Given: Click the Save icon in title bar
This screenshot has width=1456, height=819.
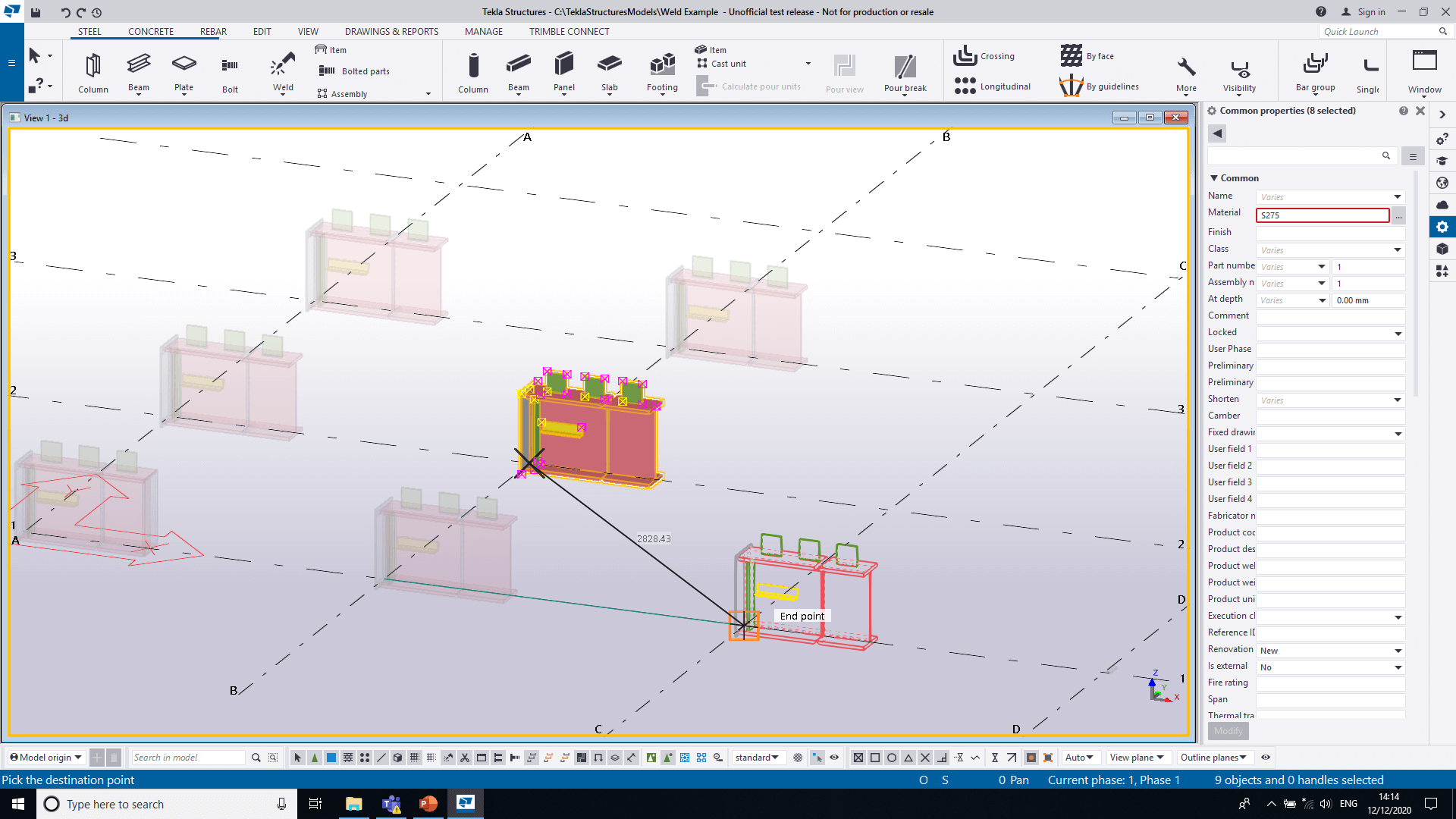Looking at the screenshot, I should [36, 12].
